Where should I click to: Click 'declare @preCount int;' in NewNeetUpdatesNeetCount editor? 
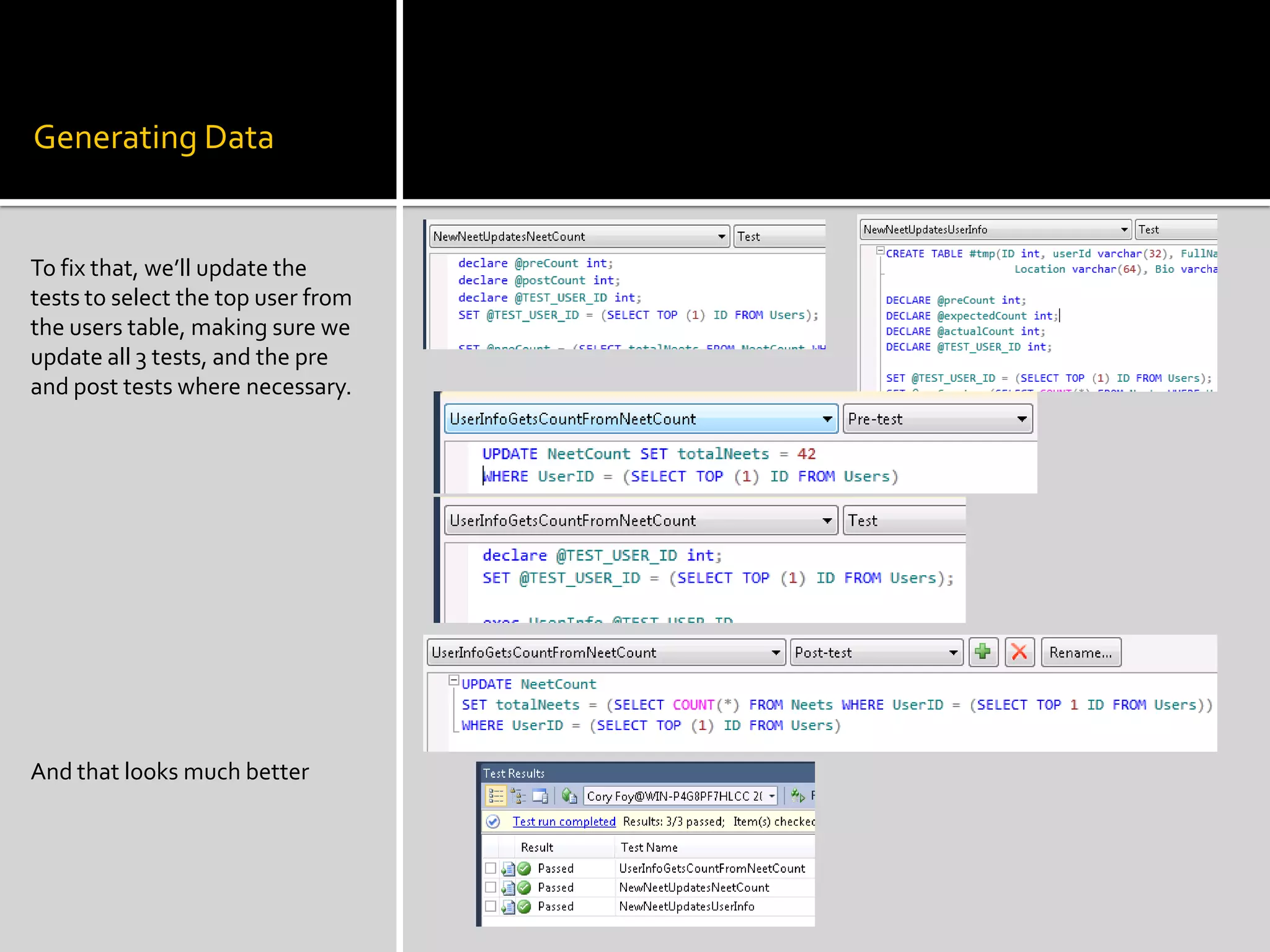tap(535, 263)
